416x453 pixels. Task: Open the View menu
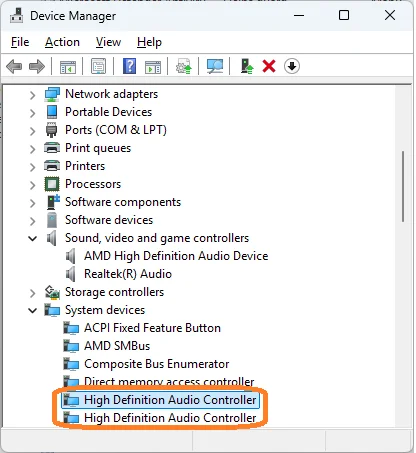point(108,42)
